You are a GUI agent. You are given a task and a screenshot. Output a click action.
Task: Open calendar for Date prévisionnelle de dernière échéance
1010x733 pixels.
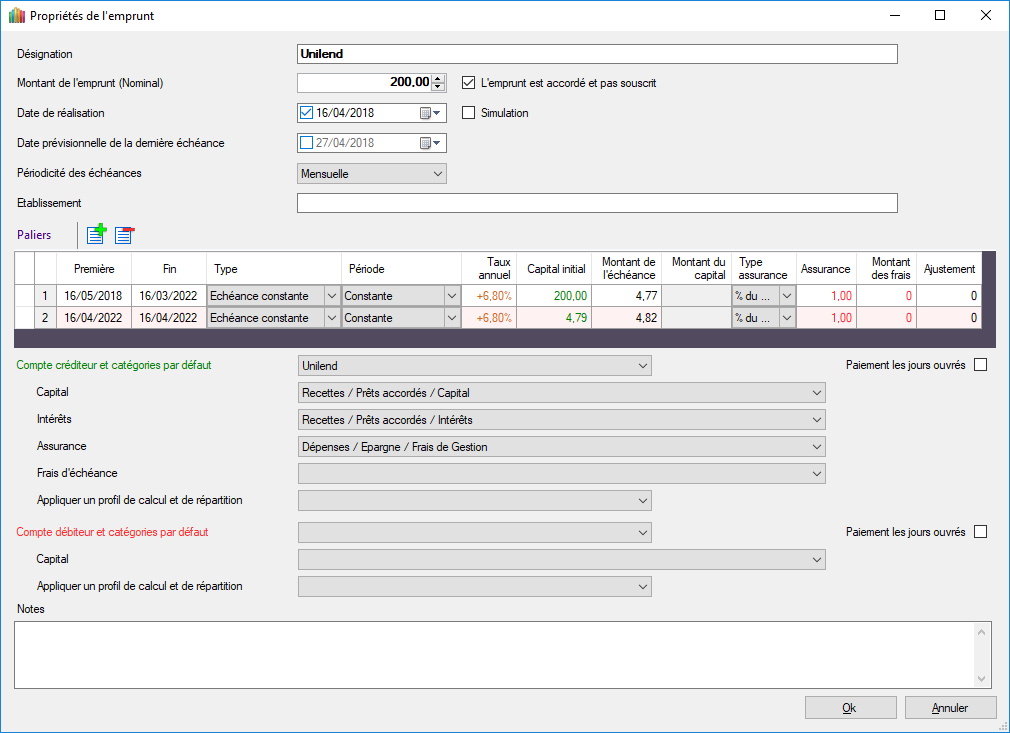(x=430, y=143)
